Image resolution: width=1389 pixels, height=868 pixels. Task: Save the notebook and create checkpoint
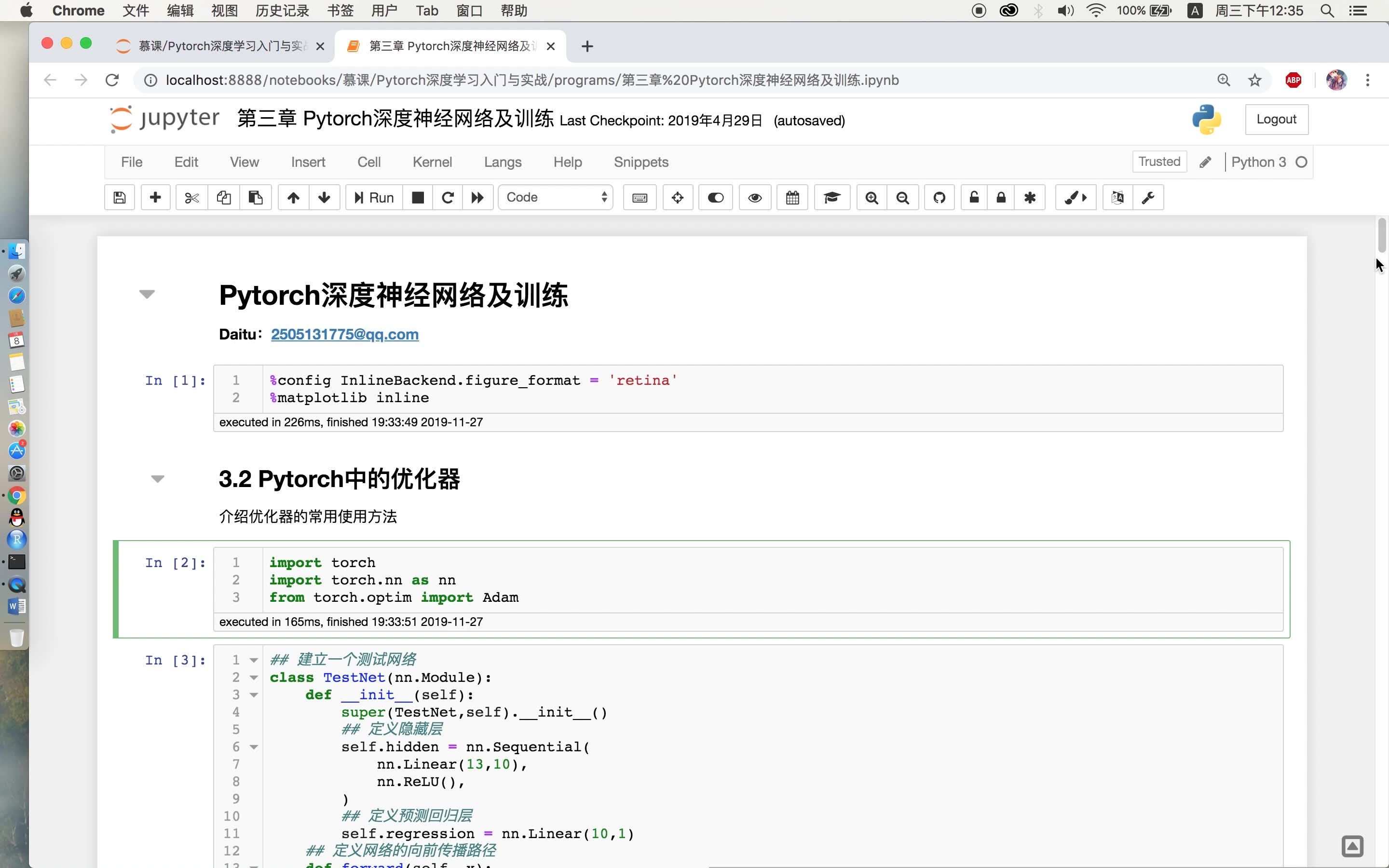point(120,197)
